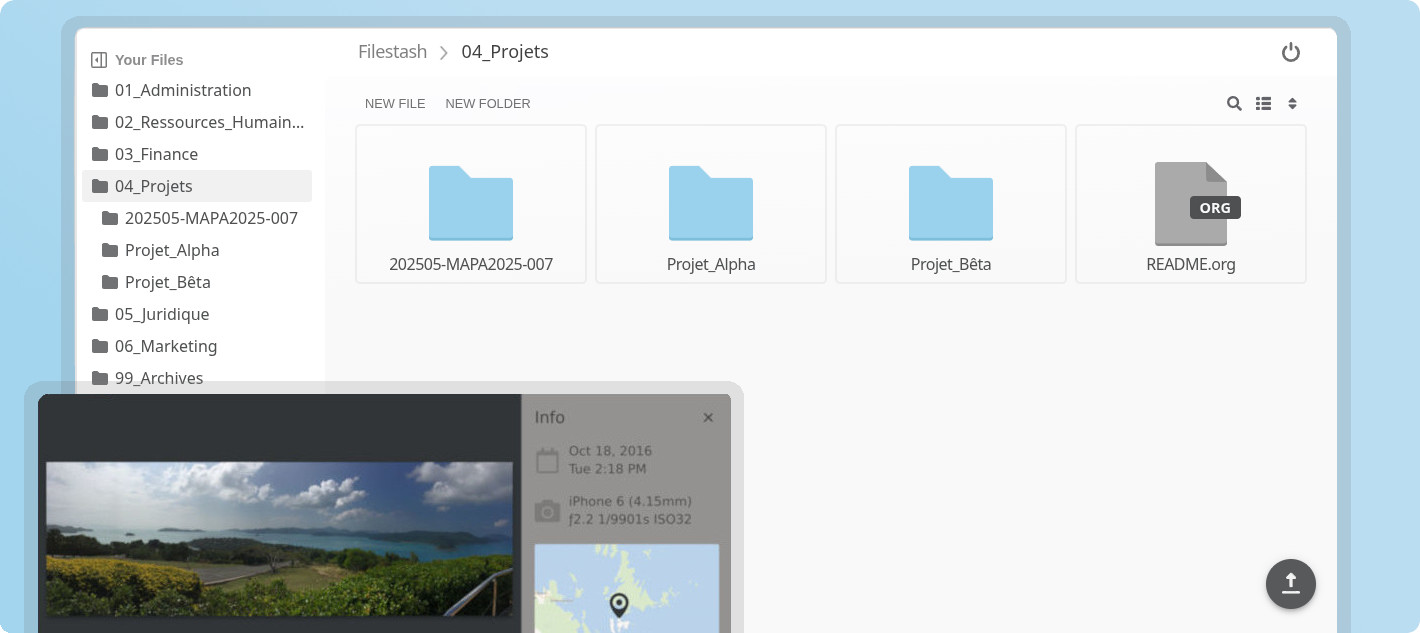Open the 202505-MAPA2025-007 folder
1420x633 pixels.
470,204
